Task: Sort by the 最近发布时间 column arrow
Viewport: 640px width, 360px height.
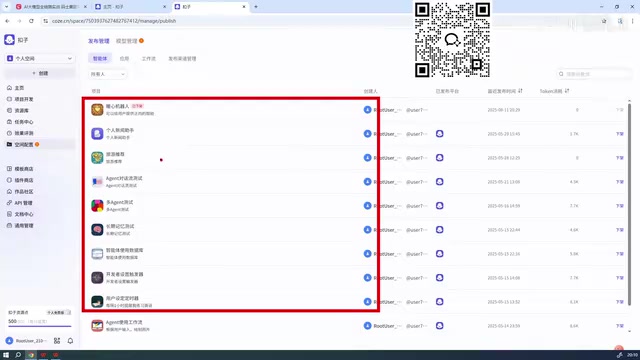Action: [520, 91]
